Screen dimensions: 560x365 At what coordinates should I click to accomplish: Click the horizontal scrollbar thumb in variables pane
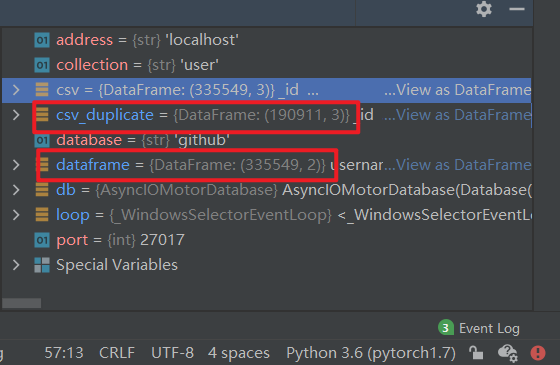pyautogui.click(x=21, y=303)
